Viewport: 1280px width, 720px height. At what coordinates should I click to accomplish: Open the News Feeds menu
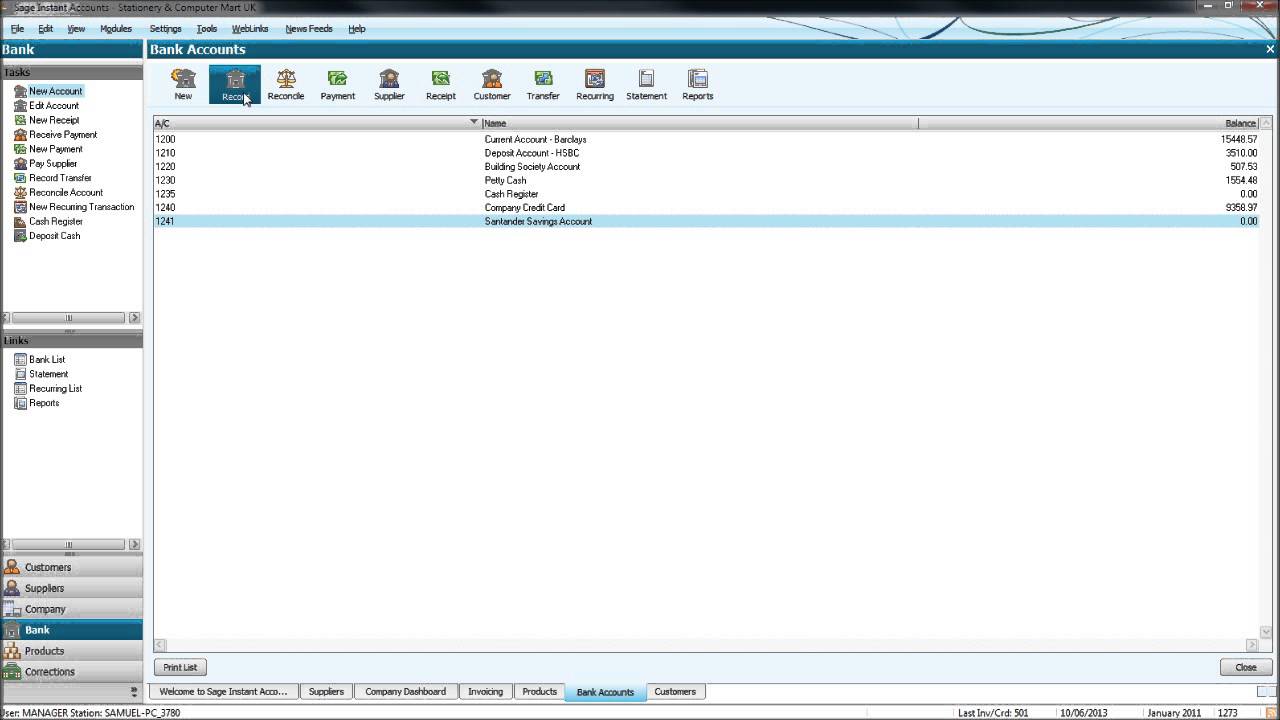(x=309, y=29)
